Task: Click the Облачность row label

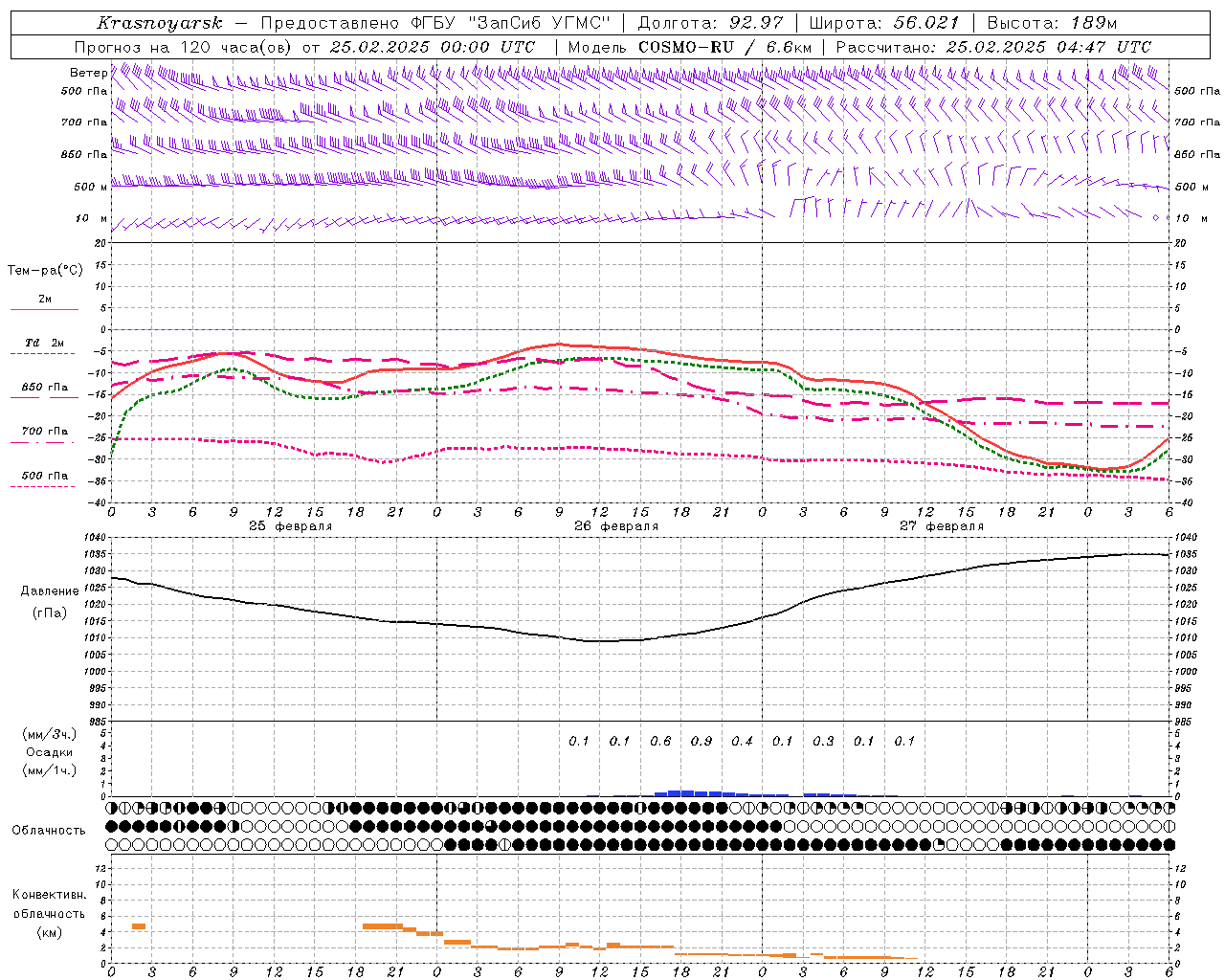Action: (x=49, y=830)
